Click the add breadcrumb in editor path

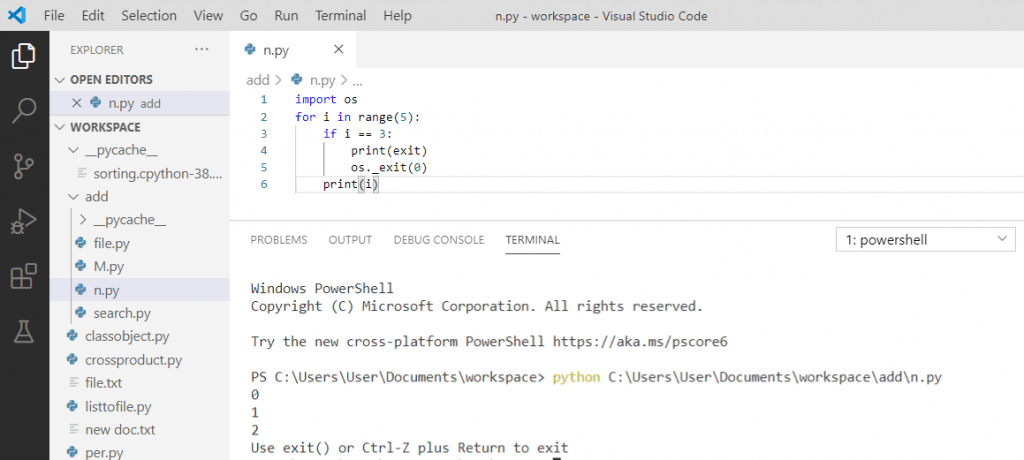click(x=257, y=80)
